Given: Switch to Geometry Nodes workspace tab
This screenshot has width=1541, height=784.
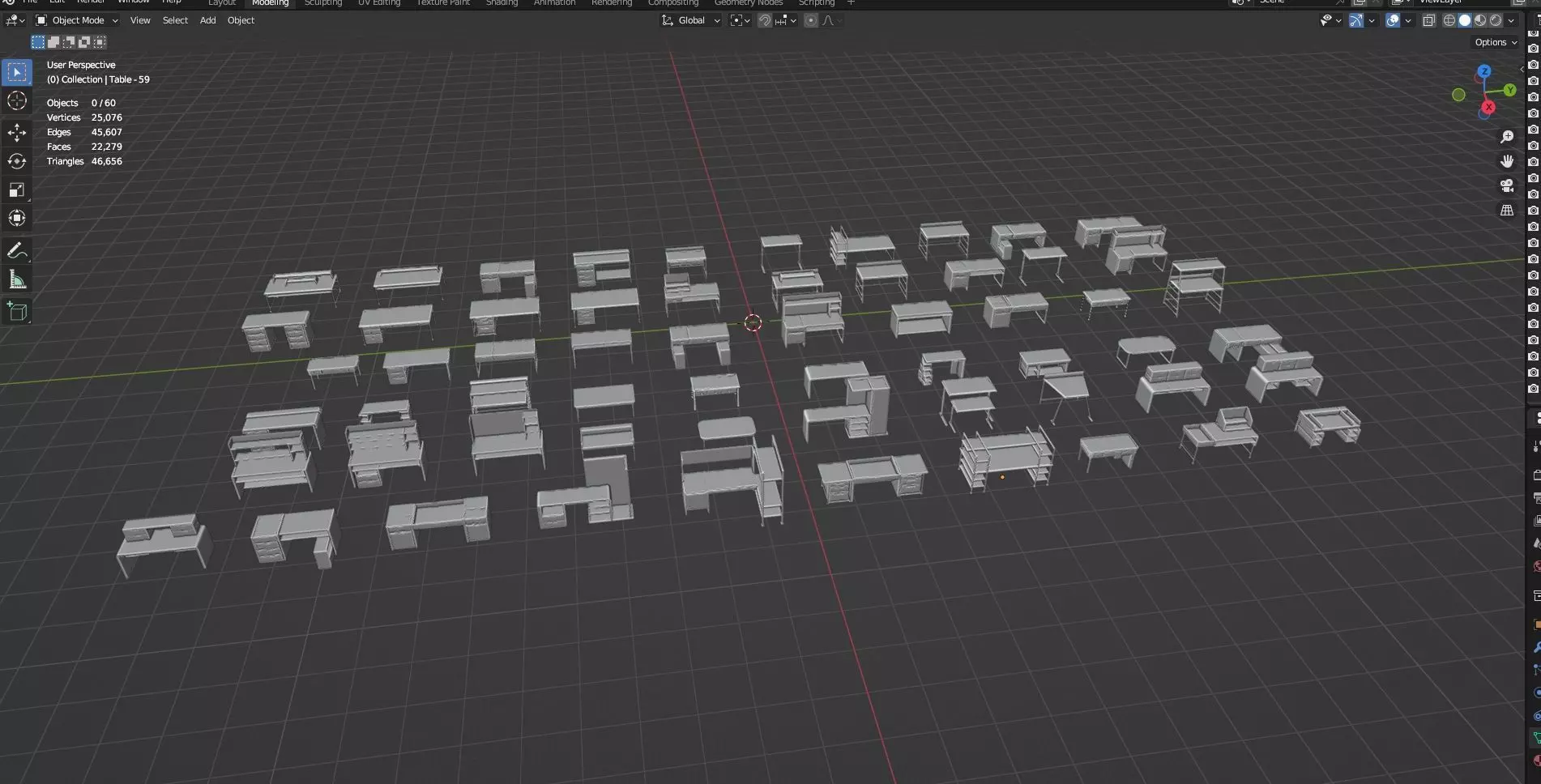Looking at the screenshot, I should point(749,3).
